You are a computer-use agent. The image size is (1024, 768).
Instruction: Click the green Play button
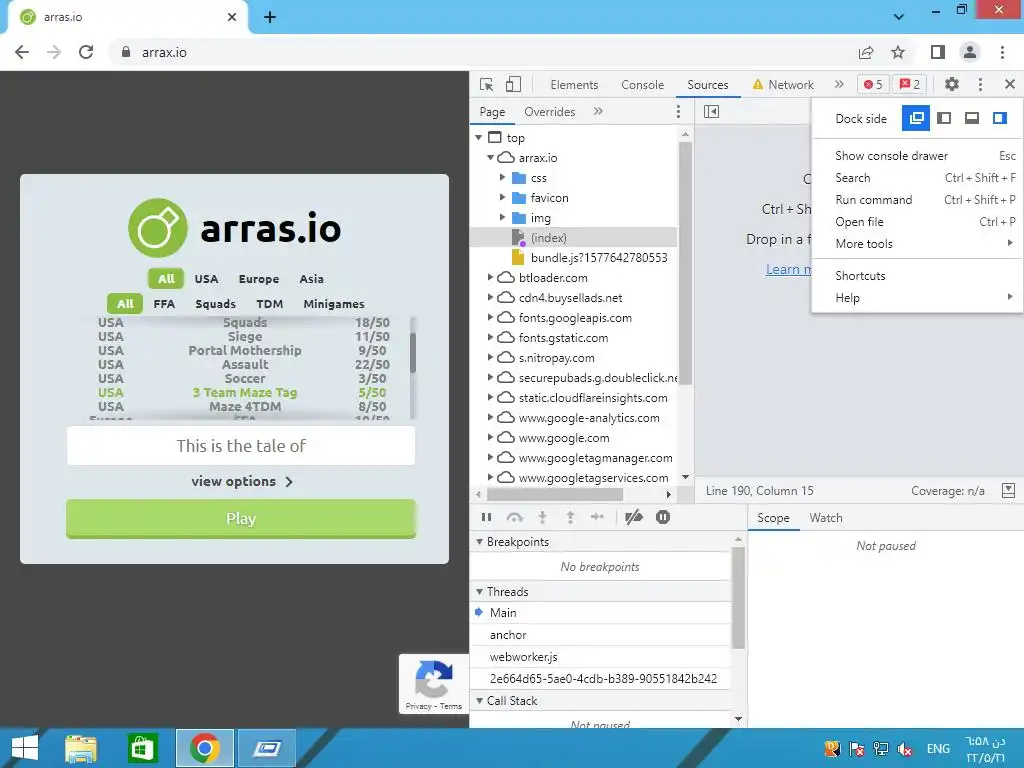coord(241,519)
